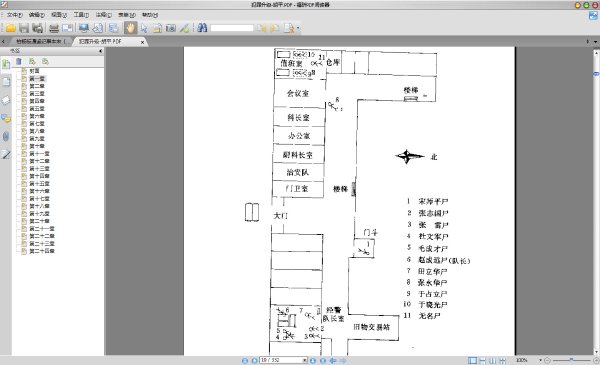Click the zoom in plus button
Viewport: 600px width, 365px height.
coord(595,360)
